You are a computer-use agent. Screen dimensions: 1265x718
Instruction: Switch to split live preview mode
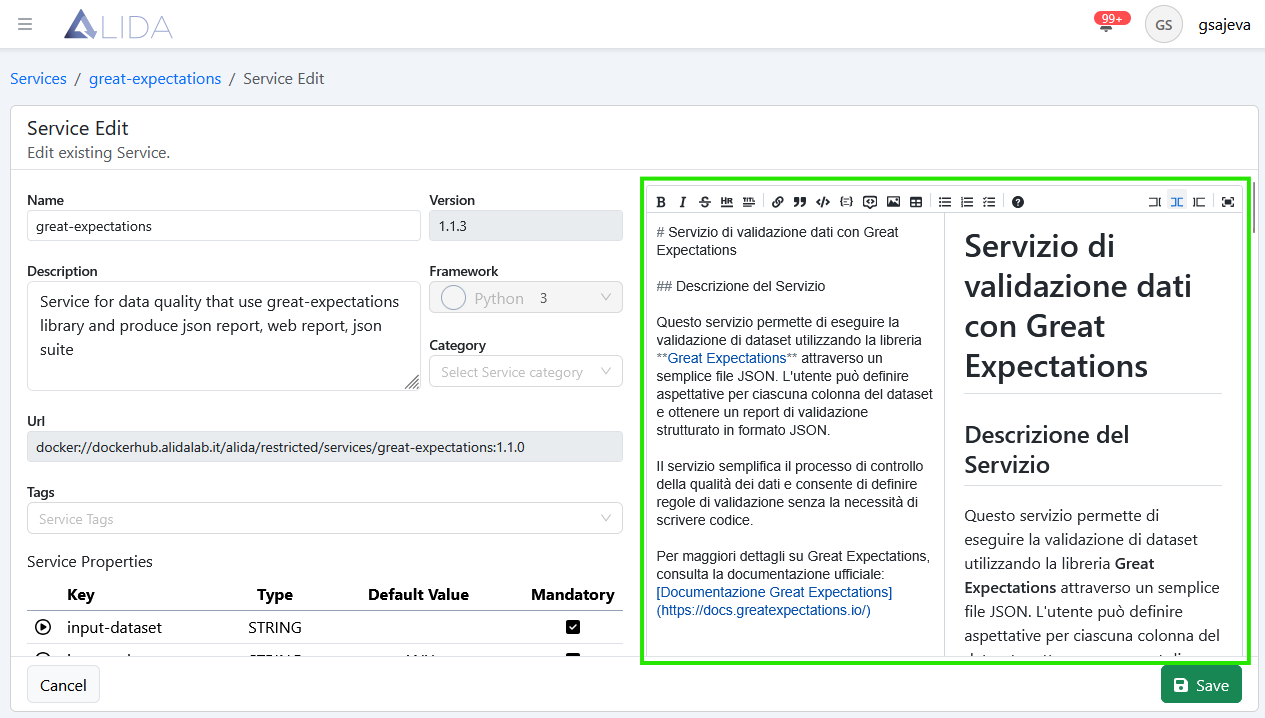point(1177,202)
